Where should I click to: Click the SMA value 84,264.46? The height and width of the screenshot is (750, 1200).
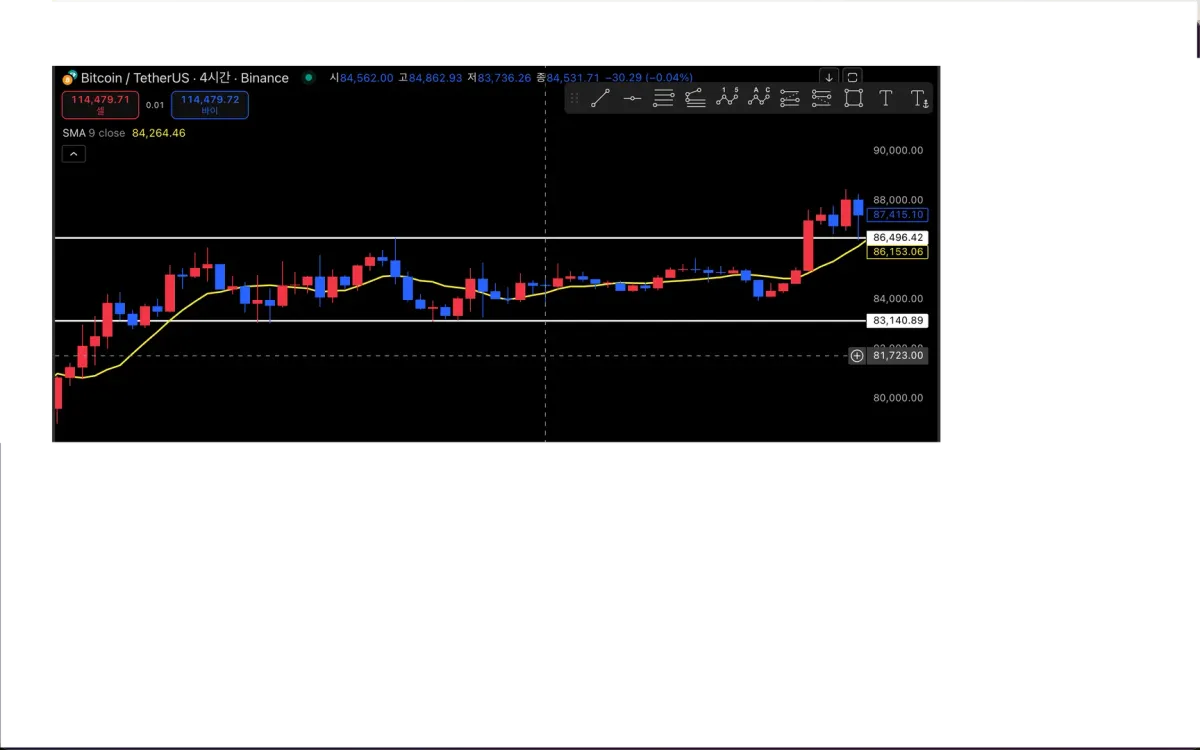point(159,133)
